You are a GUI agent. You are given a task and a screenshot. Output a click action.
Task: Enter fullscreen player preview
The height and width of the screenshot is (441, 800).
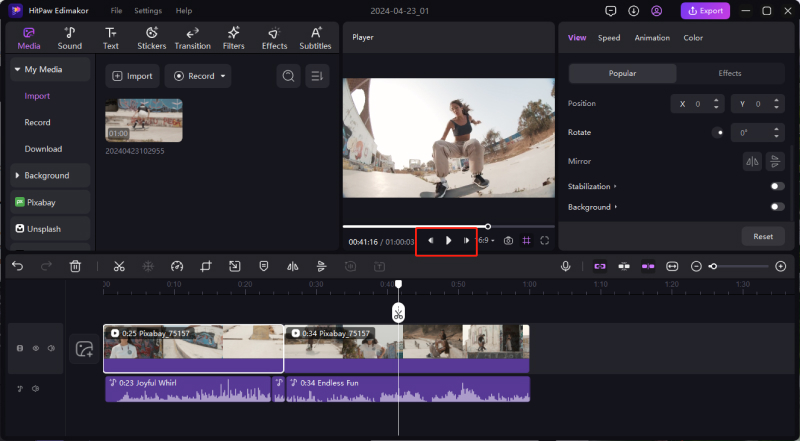pyautogui.click(x=545, y=241)
